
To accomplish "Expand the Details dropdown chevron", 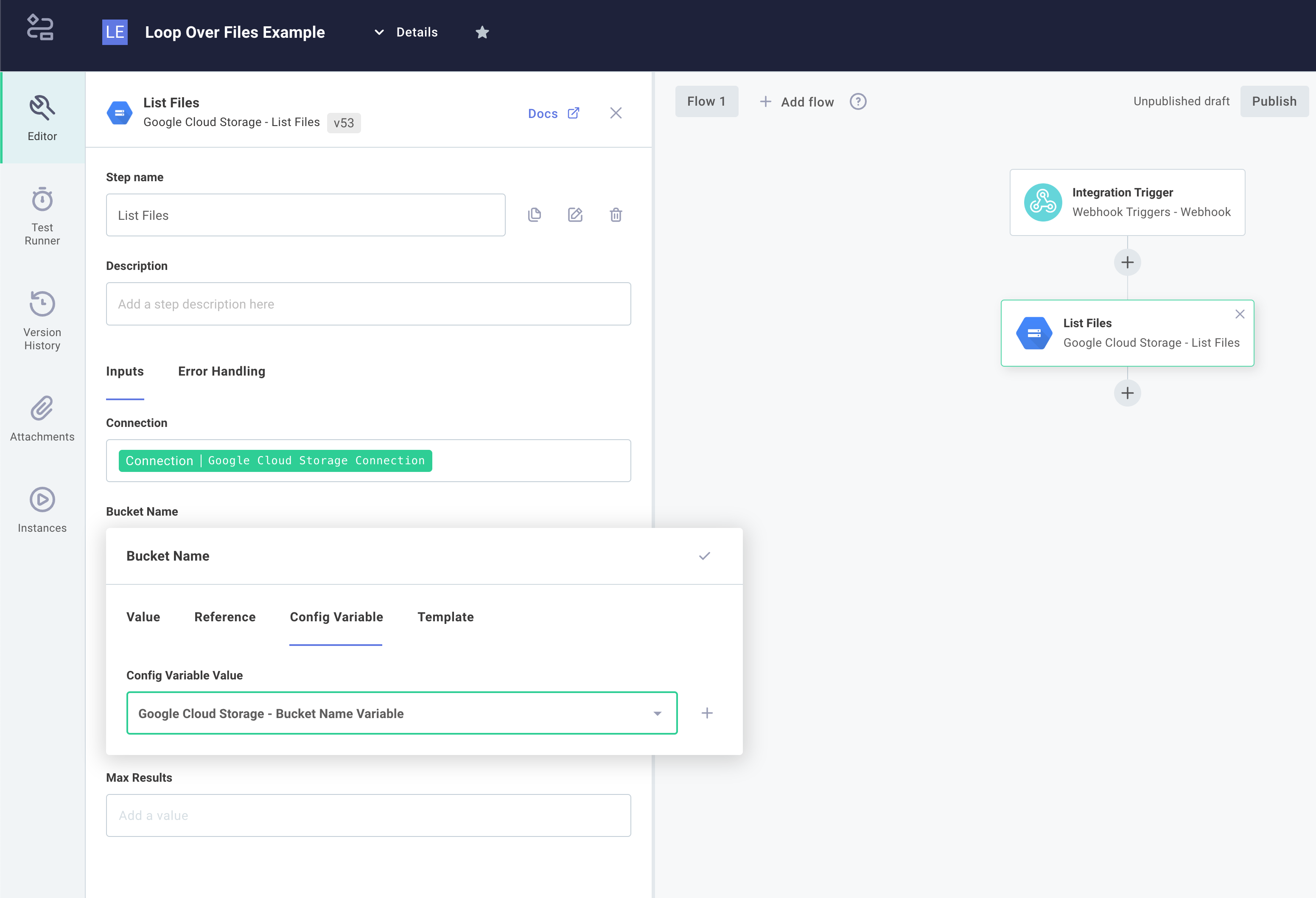I will click(x=379, y=32).
